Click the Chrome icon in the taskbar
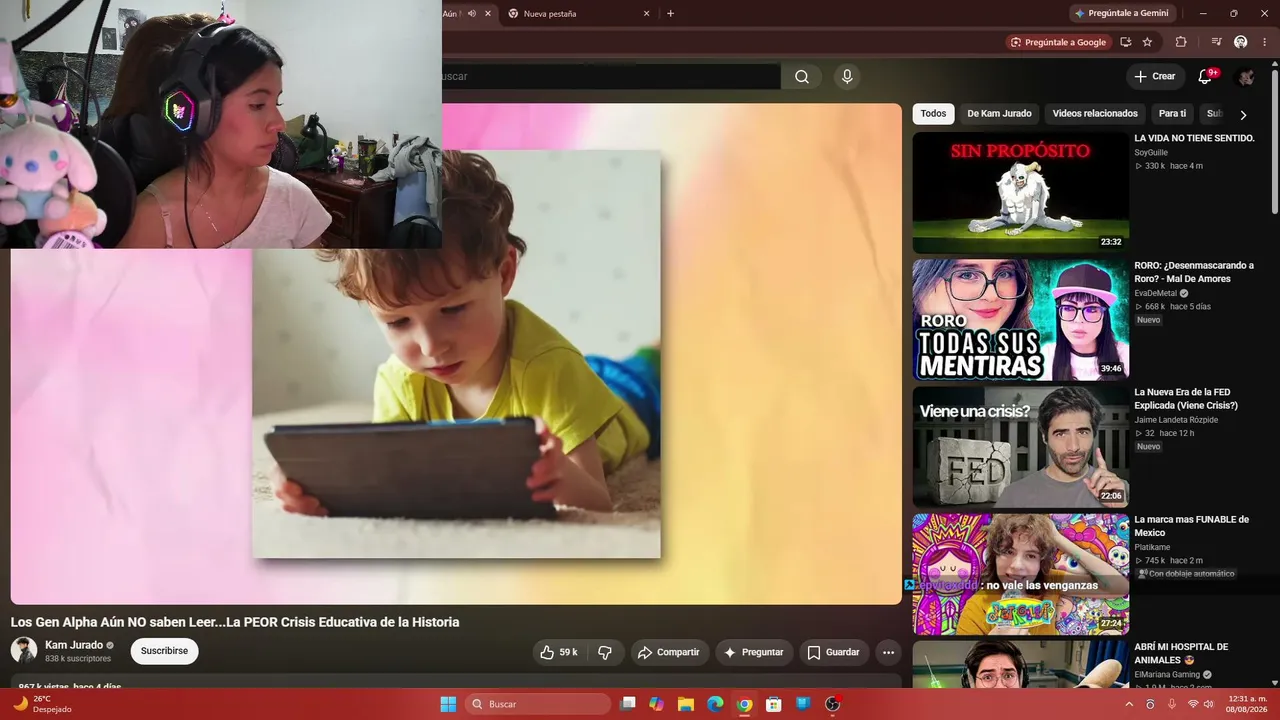This screenshot has width=1280, height=720. tap(744, 704)
